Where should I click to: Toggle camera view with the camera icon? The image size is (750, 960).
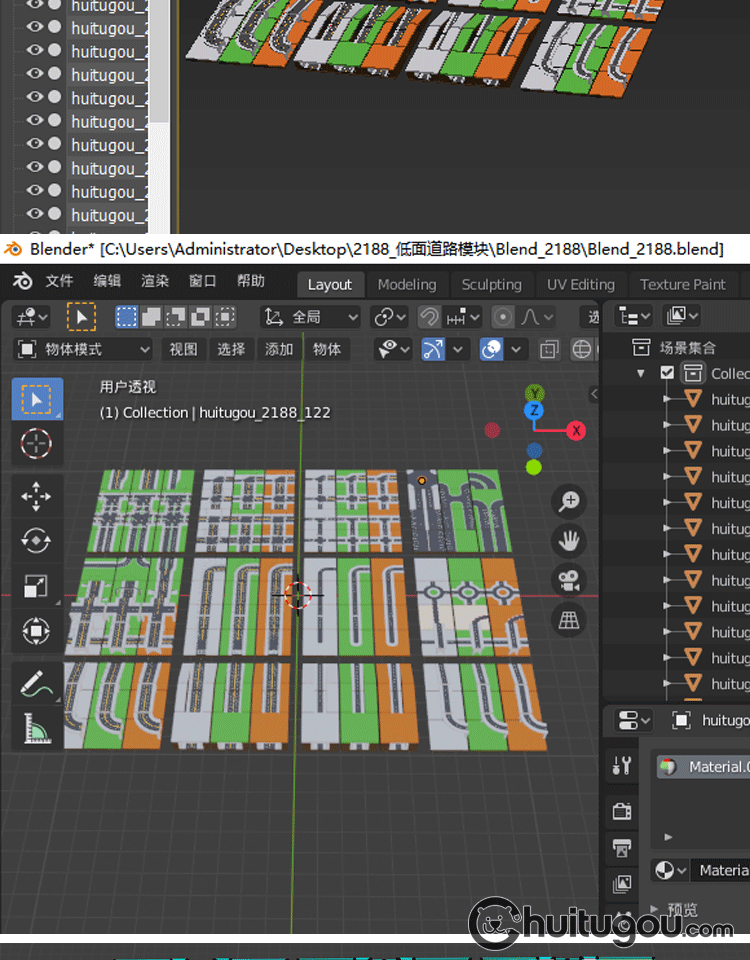coord(569,580)
